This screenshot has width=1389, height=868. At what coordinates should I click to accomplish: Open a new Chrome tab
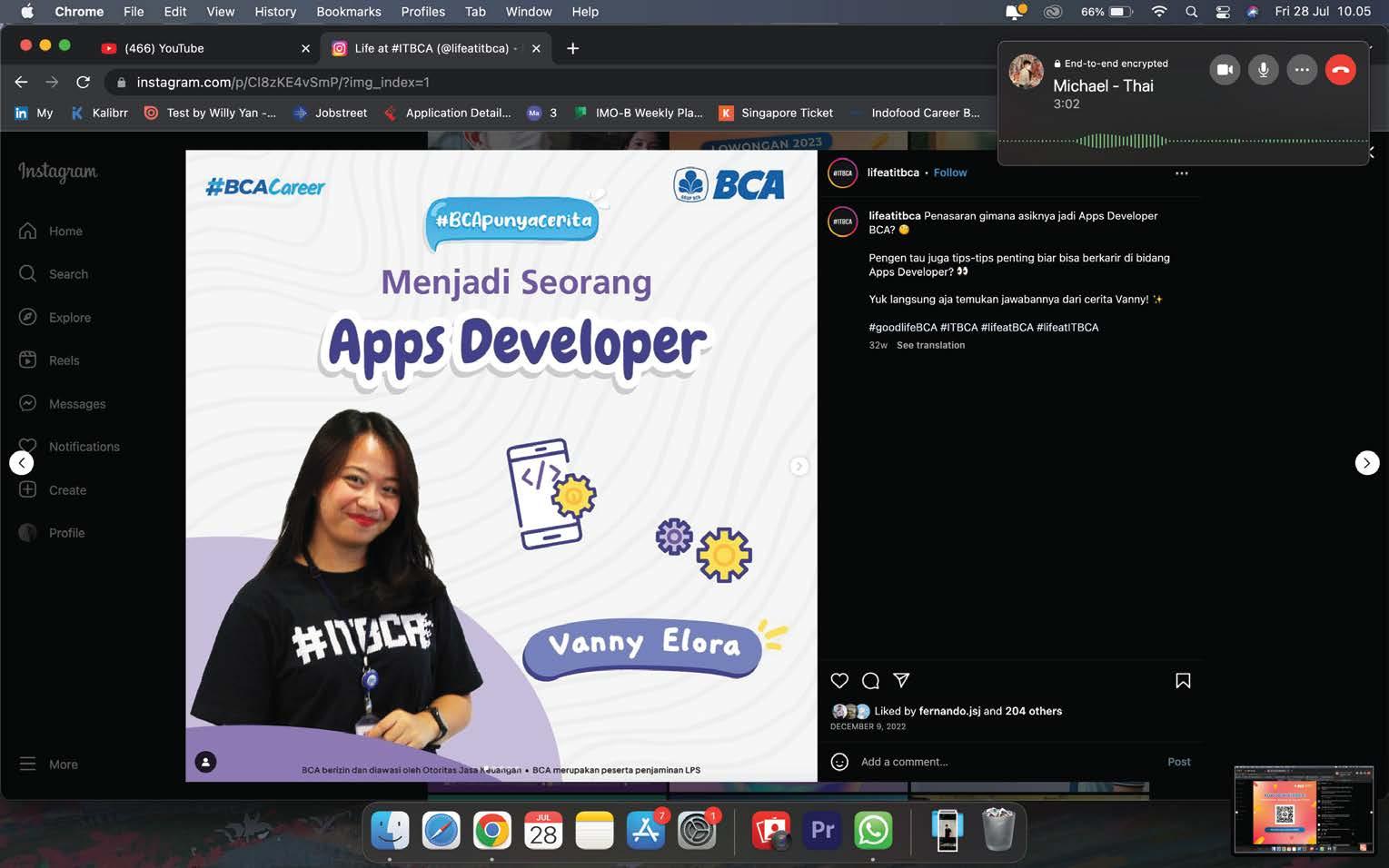pos(572,48)
